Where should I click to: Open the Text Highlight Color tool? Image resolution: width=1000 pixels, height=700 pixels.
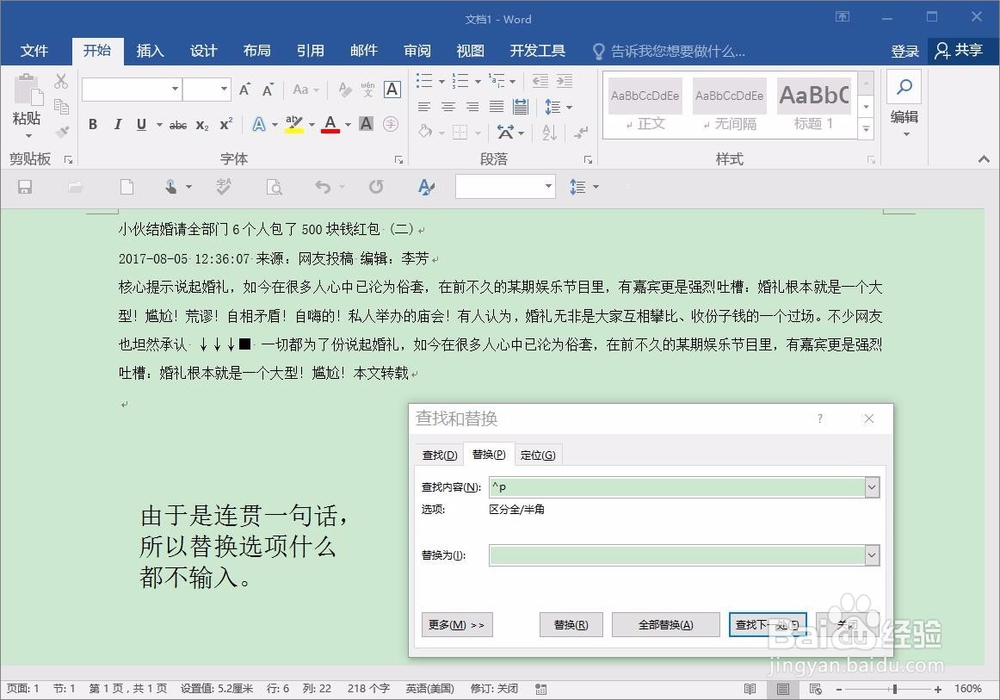coord(292,124)
